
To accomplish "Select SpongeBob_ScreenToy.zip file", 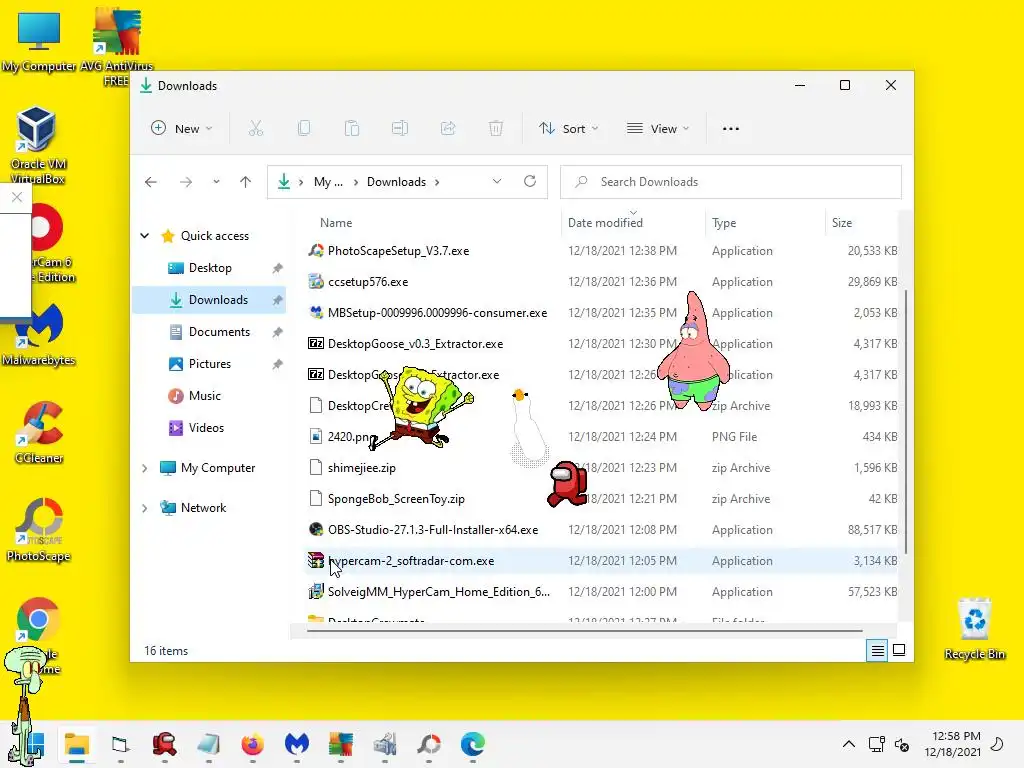I will click(601, 499).
